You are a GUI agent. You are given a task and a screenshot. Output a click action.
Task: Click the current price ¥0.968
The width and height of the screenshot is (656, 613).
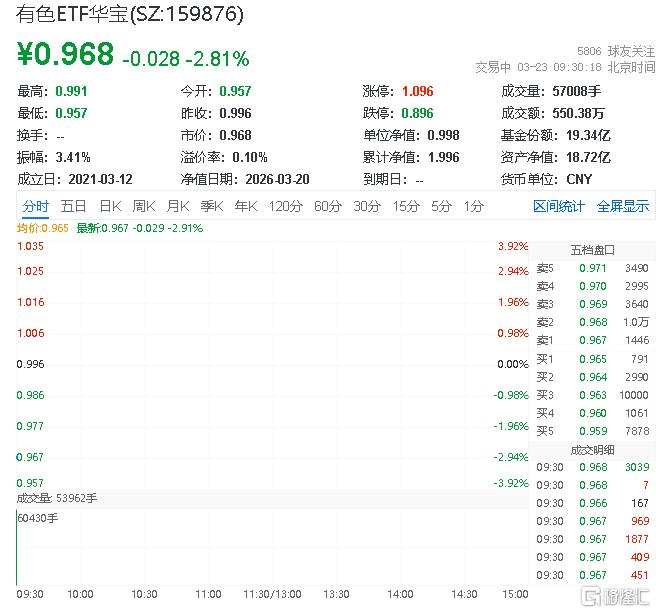[x=65, y=54]
